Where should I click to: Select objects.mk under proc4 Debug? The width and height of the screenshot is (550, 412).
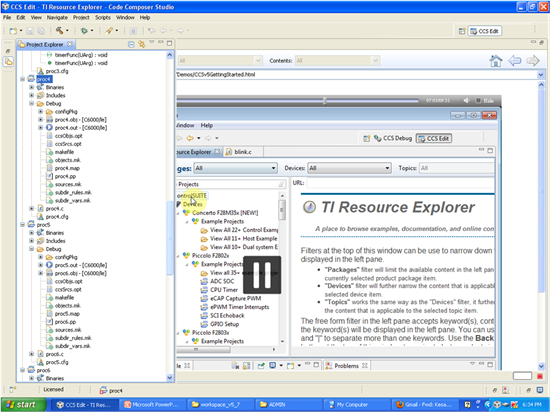[x=67, y=160]
